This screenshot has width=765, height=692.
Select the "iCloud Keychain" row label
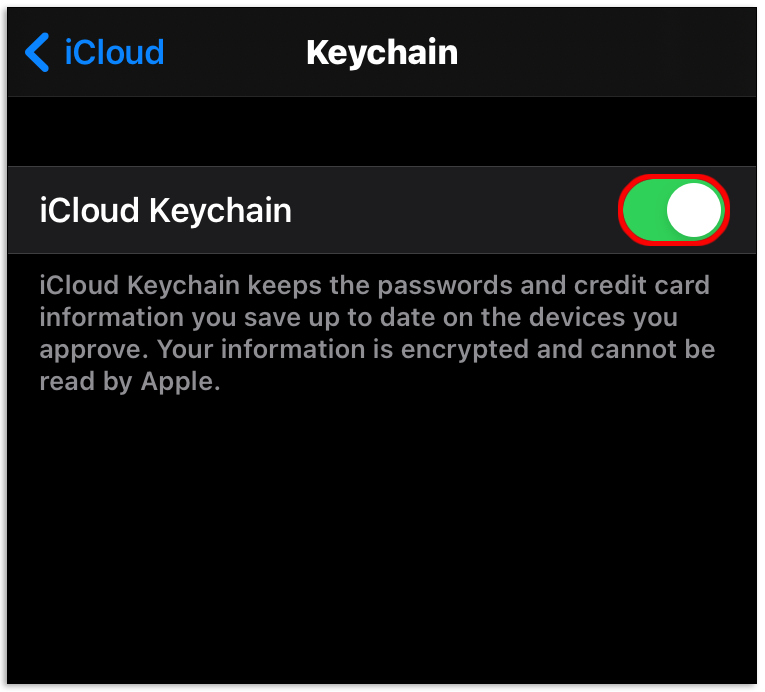(166, 210)
